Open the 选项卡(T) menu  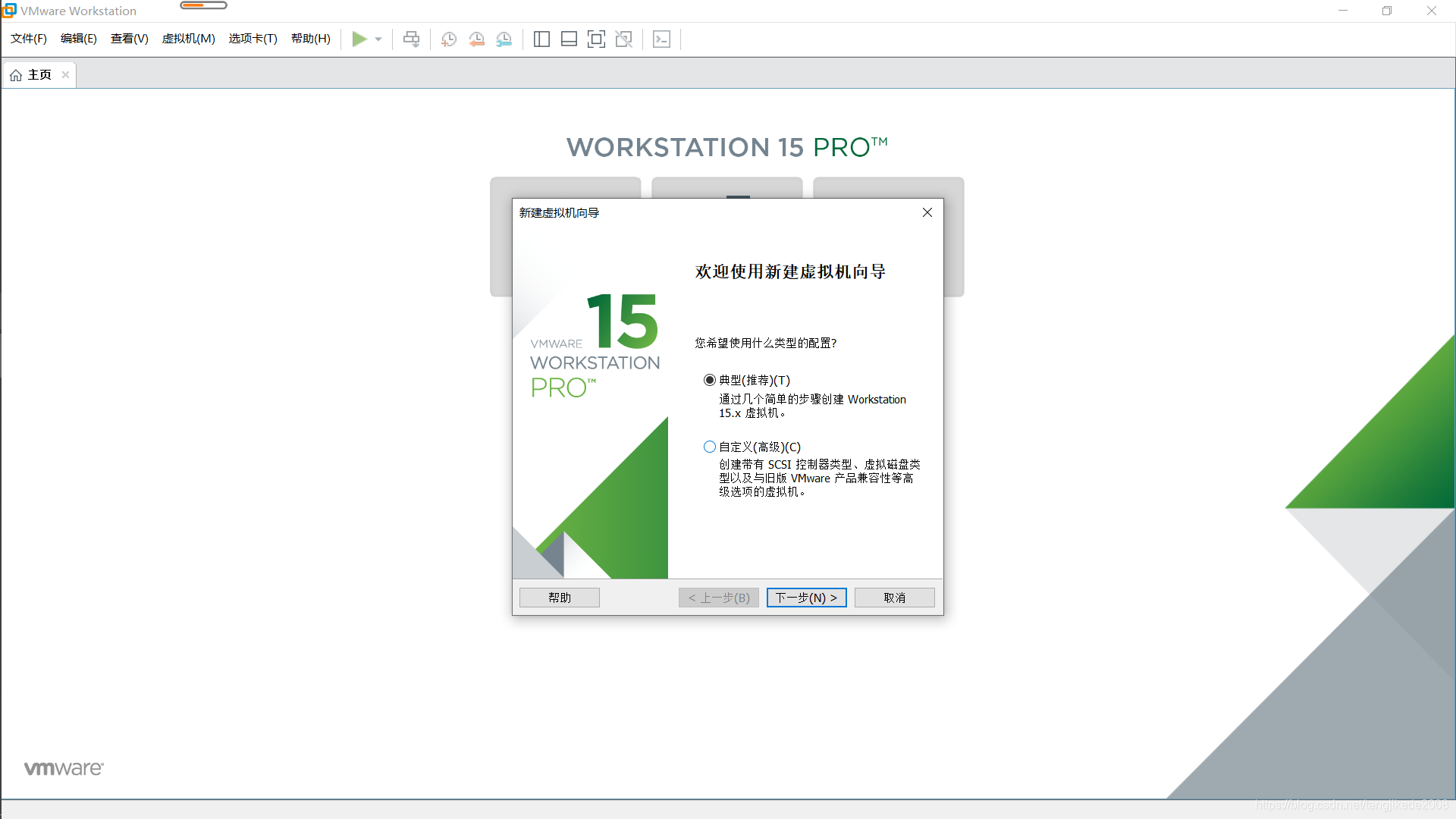coord(253,39)
